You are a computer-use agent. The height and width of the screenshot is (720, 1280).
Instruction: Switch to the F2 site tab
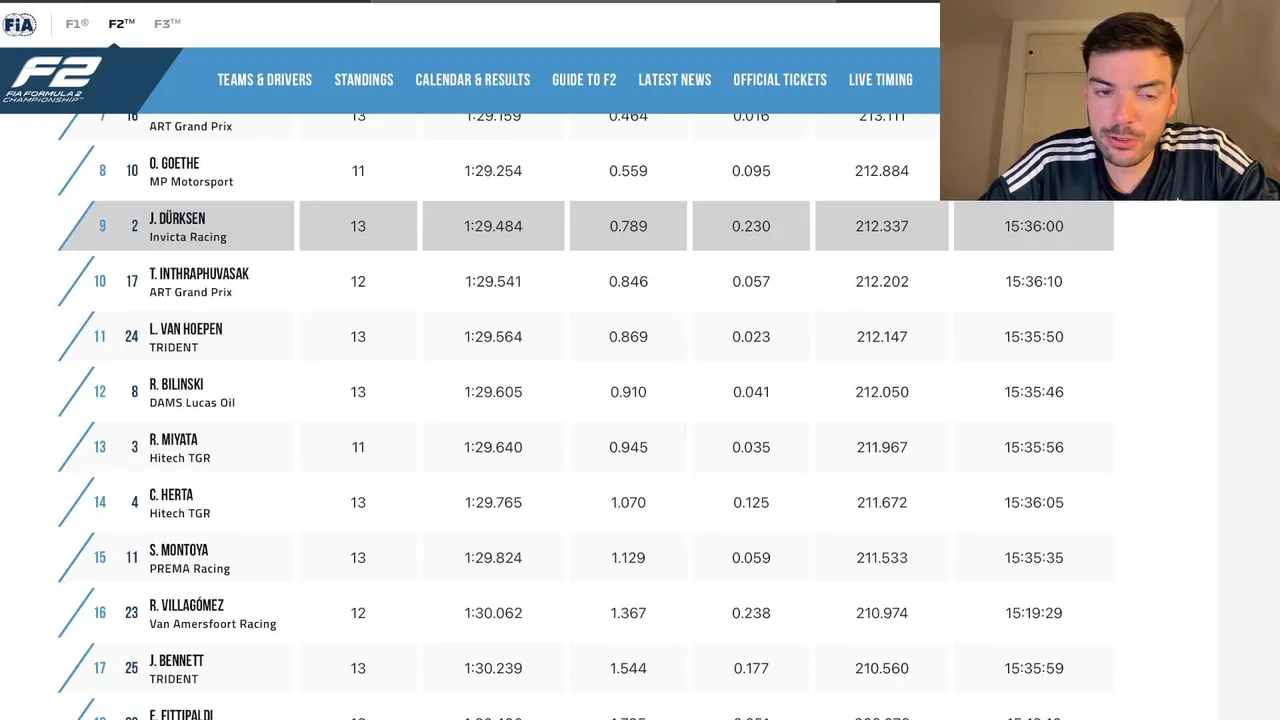(121, 24)
